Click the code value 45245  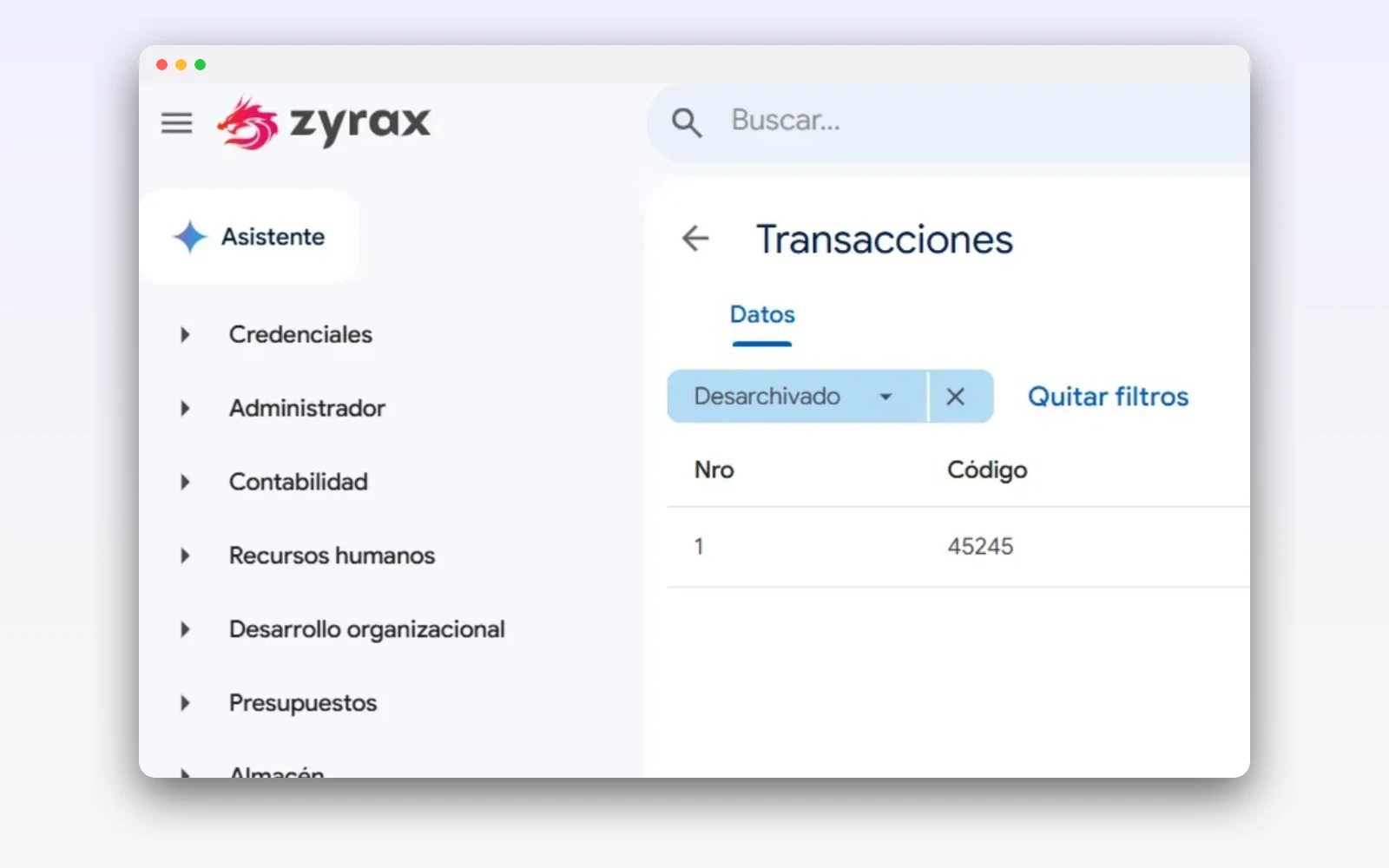tap(980, 546)
